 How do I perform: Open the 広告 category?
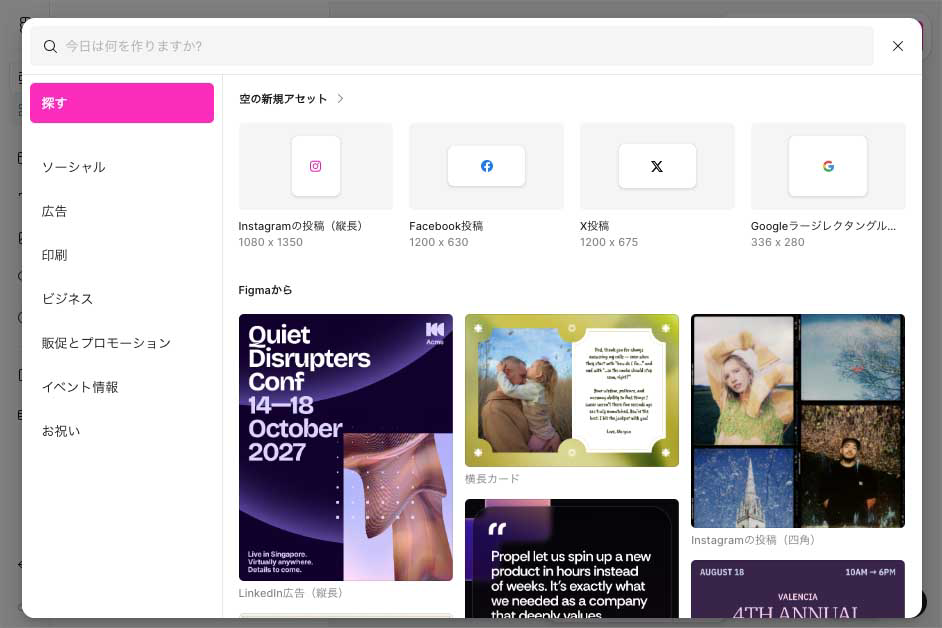tap(55, 211)
